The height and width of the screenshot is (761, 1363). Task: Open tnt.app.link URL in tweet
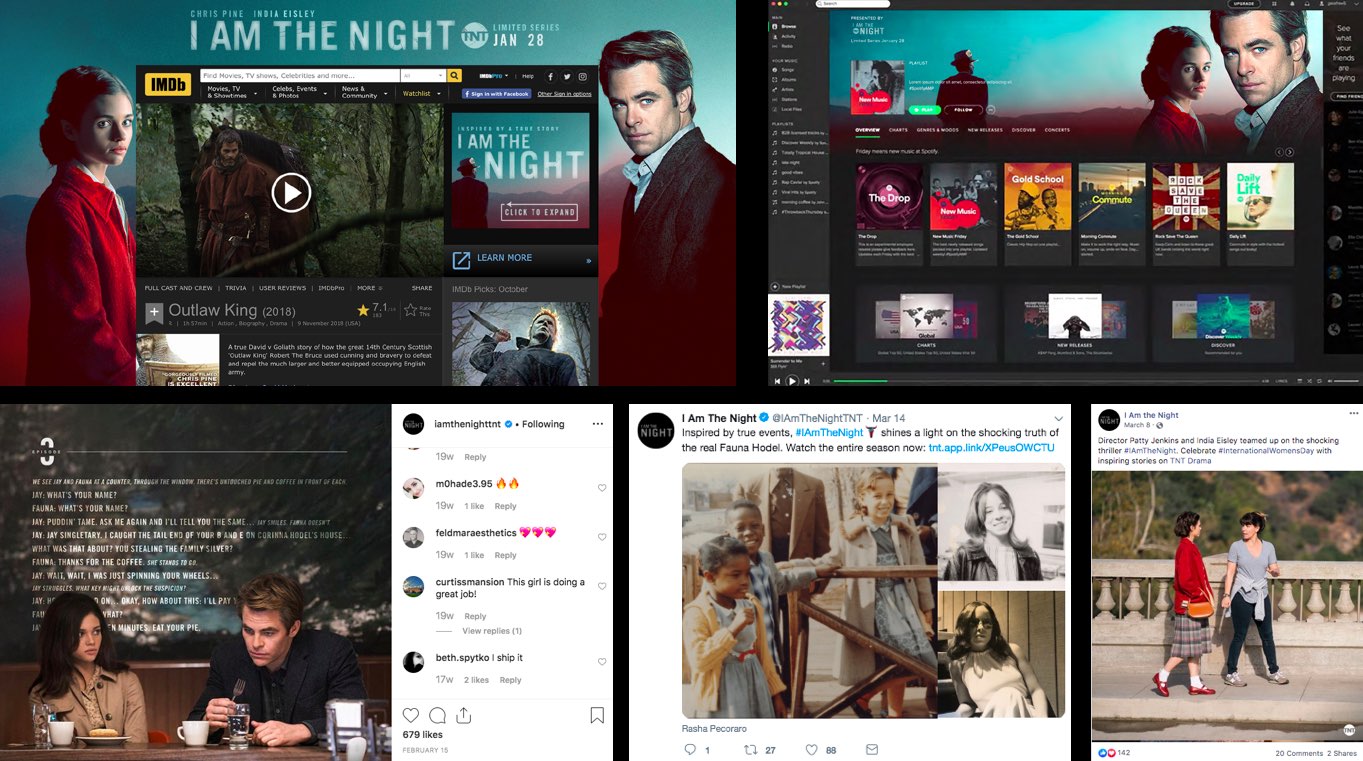tap(991, 447)
